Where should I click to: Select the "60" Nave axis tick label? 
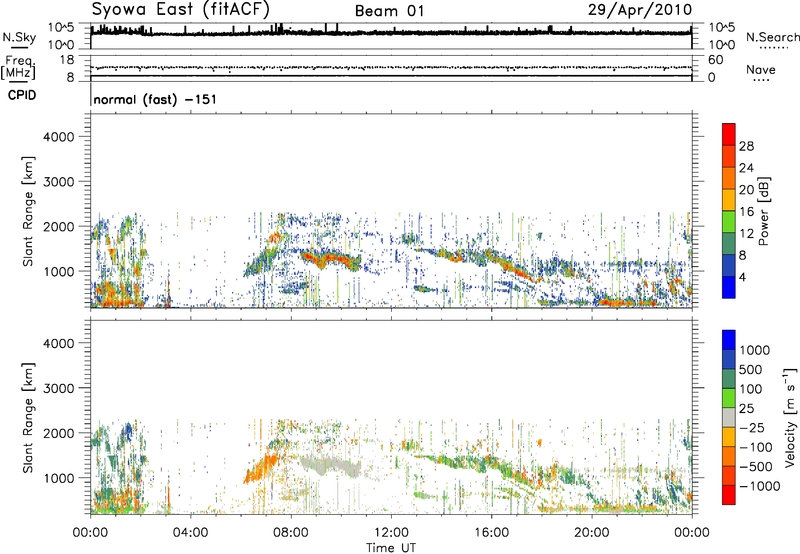[715, 60]
